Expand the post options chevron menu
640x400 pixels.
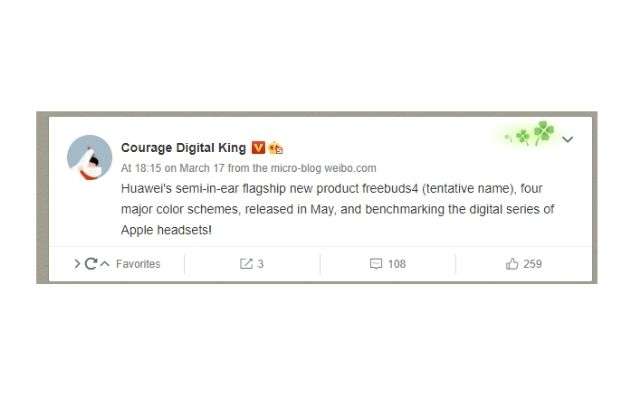[567, 139]
